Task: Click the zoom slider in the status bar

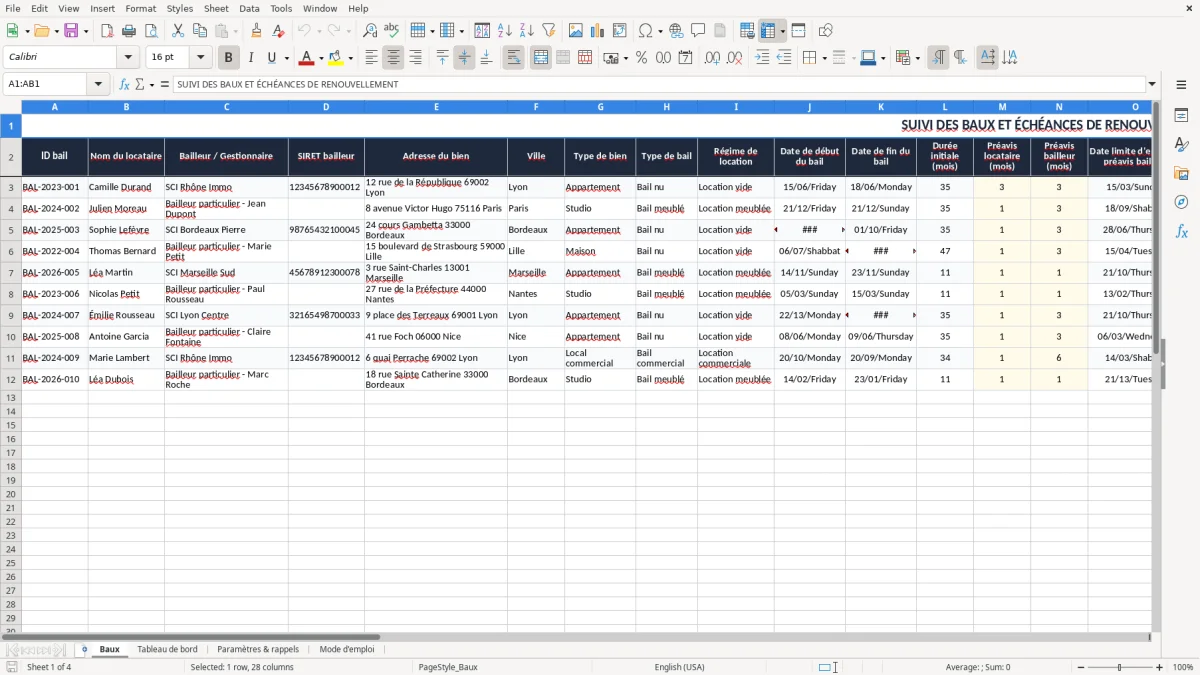Action: coord(1120,667)
